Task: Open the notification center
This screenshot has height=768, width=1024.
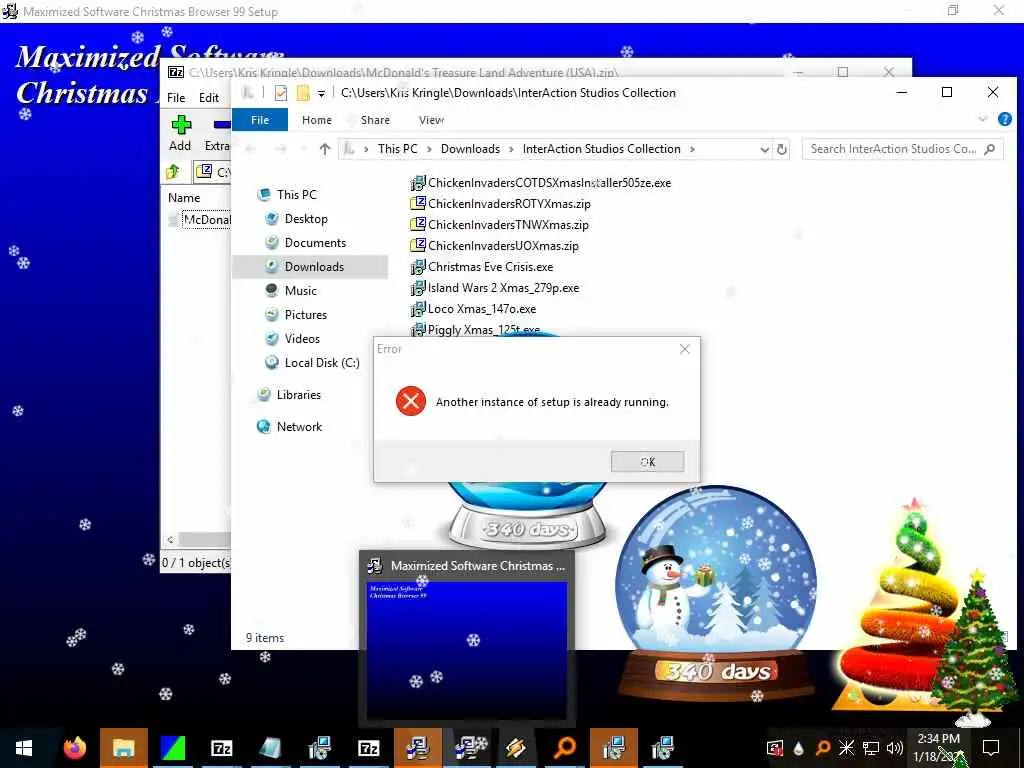Action: coord(991,748)
